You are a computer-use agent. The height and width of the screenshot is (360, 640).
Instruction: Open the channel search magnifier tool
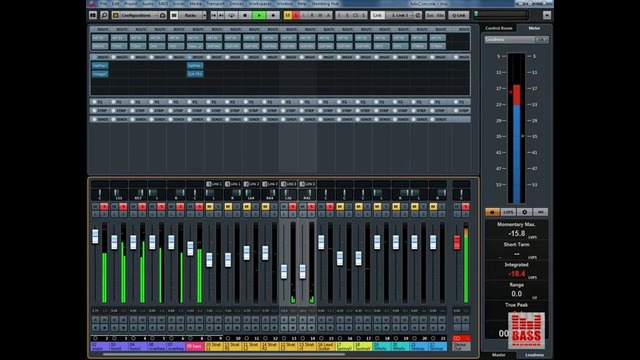[x=104, y=15]
